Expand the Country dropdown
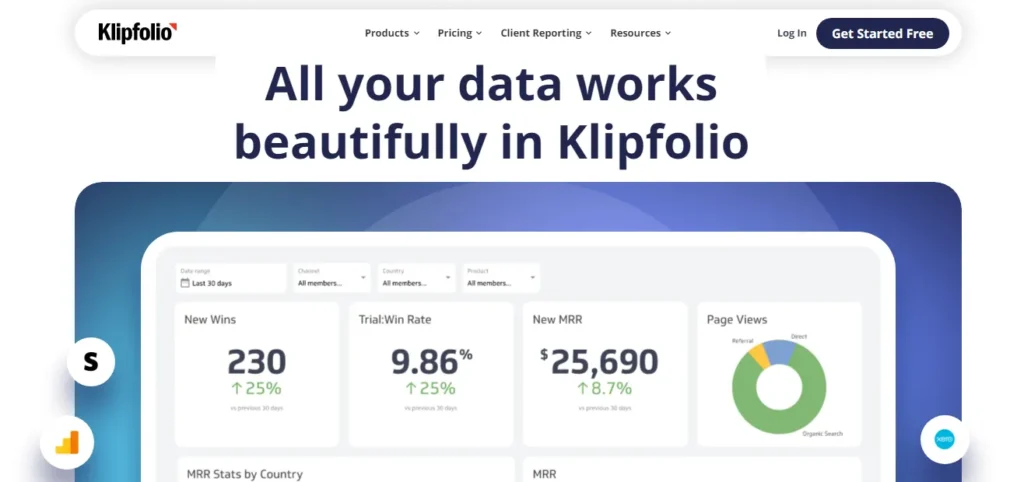This screenshot has height=482, width=1024. tap(417, 278)
